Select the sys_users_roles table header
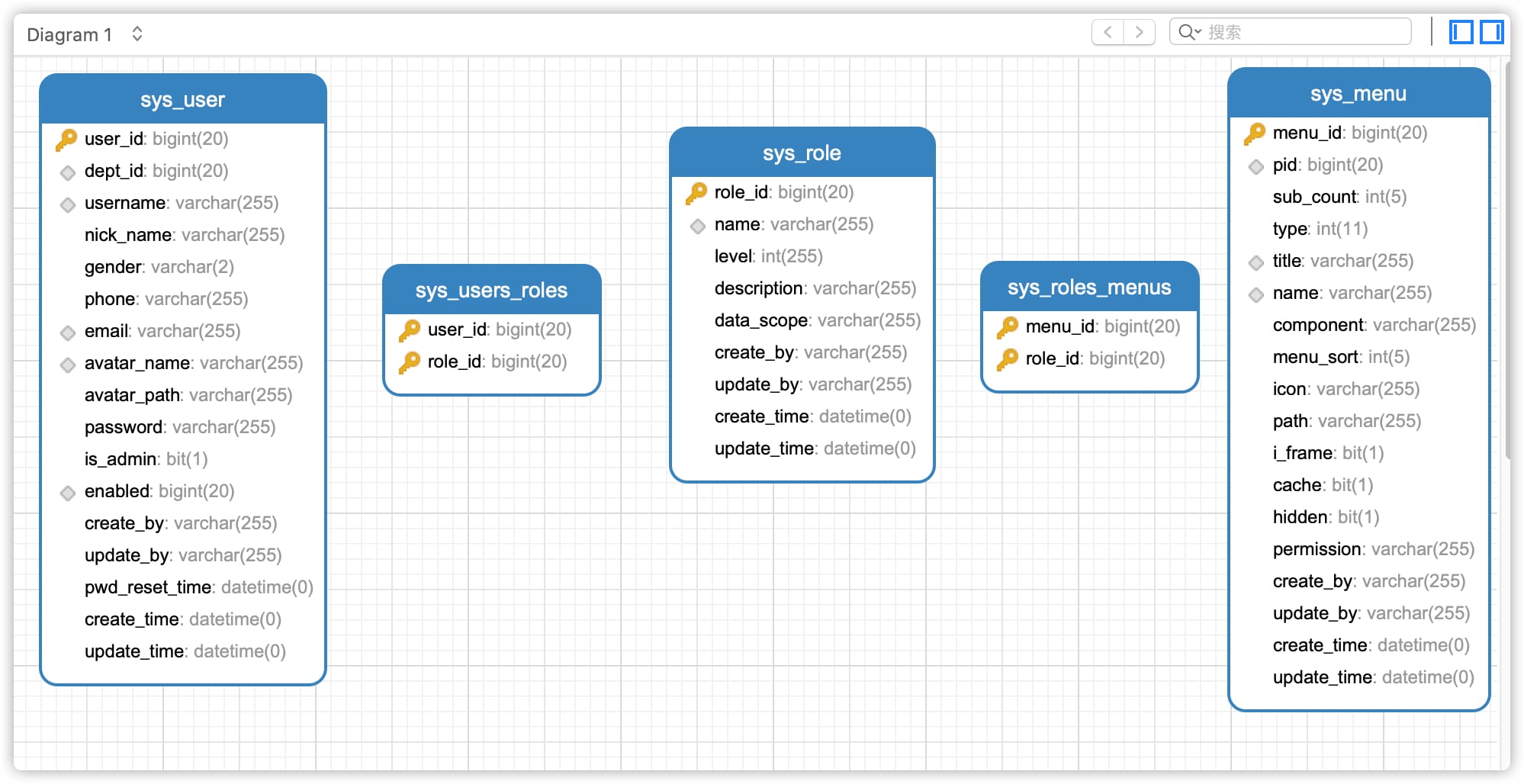 492,290
